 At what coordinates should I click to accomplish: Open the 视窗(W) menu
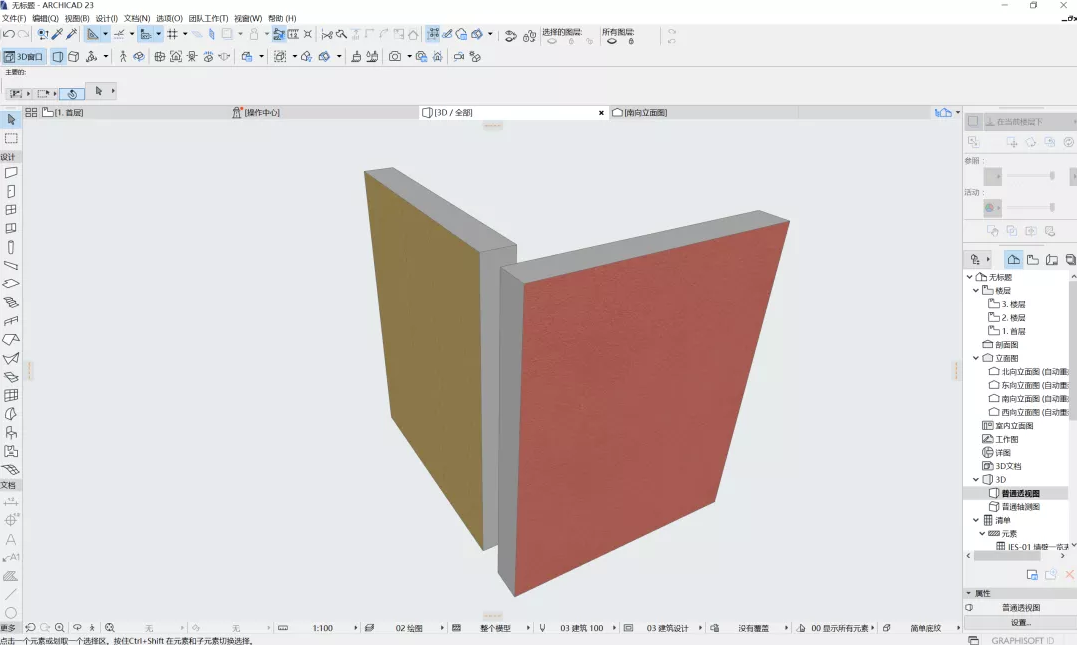[248, 19]
